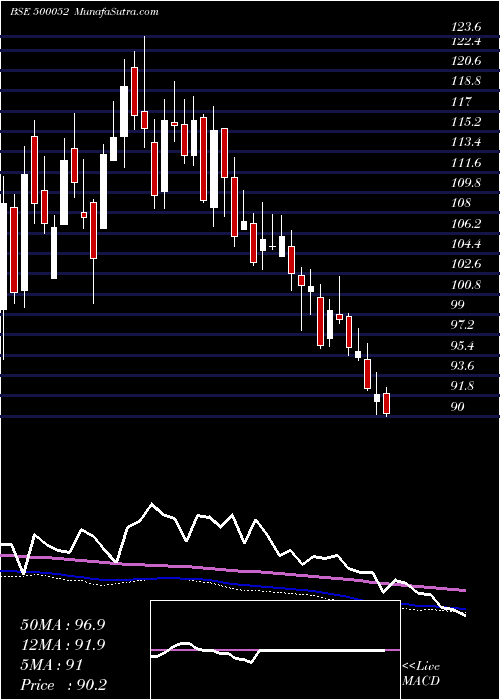This screenshot has width=500, height=700.
Task: Click the 91.8 price axis label
Action: click(464, 386)
